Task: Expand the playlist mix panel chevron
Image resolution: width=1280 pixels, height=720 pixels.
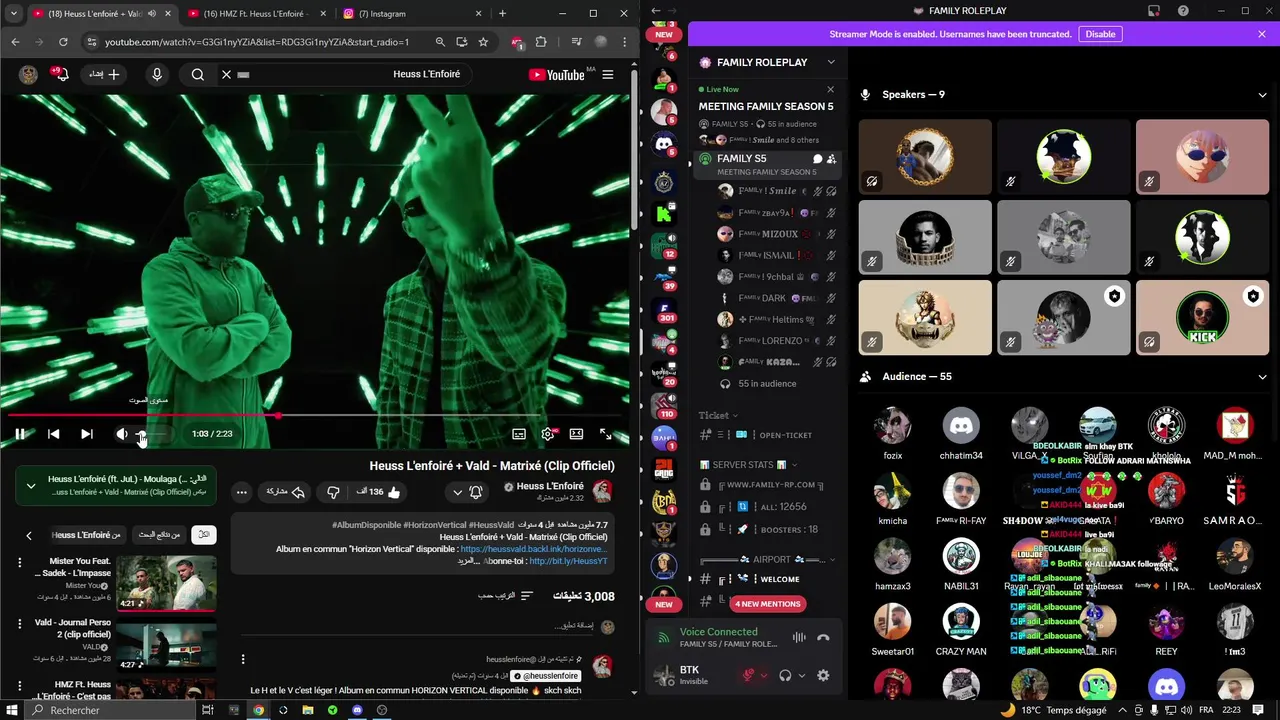Action: (31, 486)
